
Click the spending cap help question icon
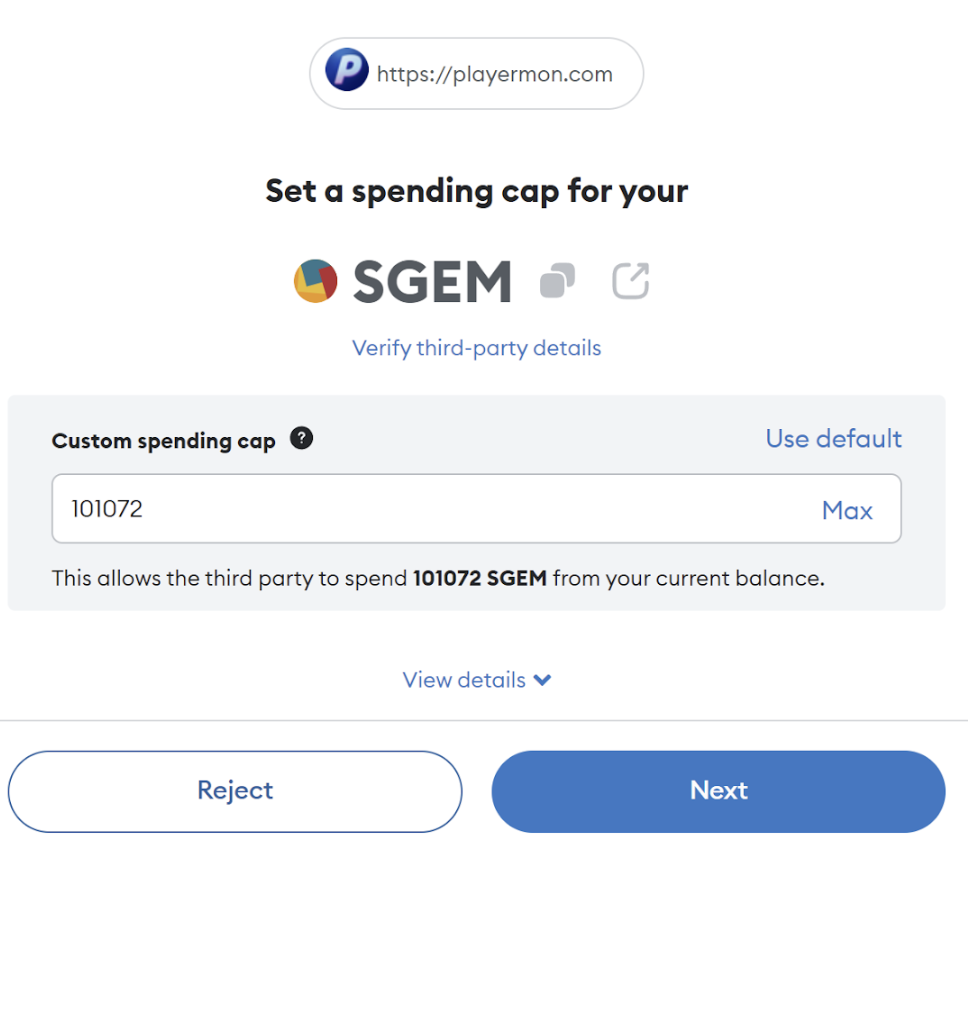tap(301, 439)
